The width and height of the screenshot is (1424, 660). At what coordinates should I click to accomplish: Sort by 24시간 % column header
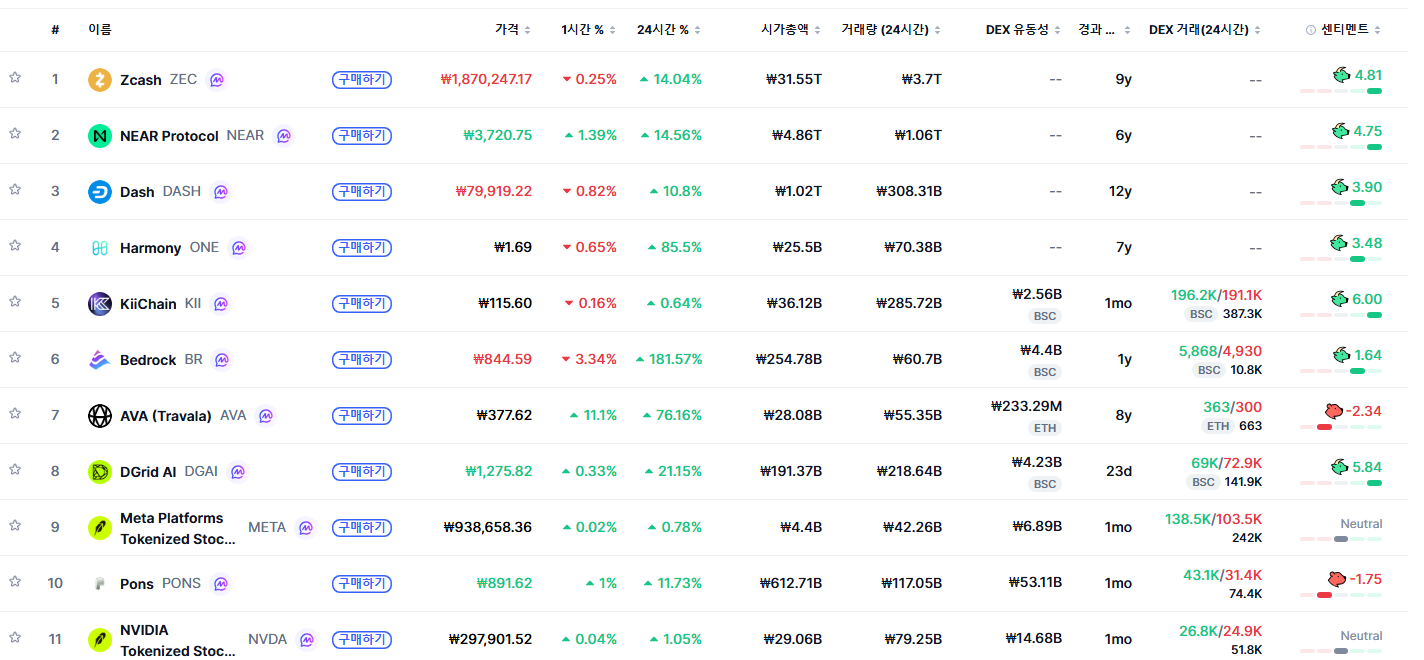pyautogui.click(x=669, y=30)
